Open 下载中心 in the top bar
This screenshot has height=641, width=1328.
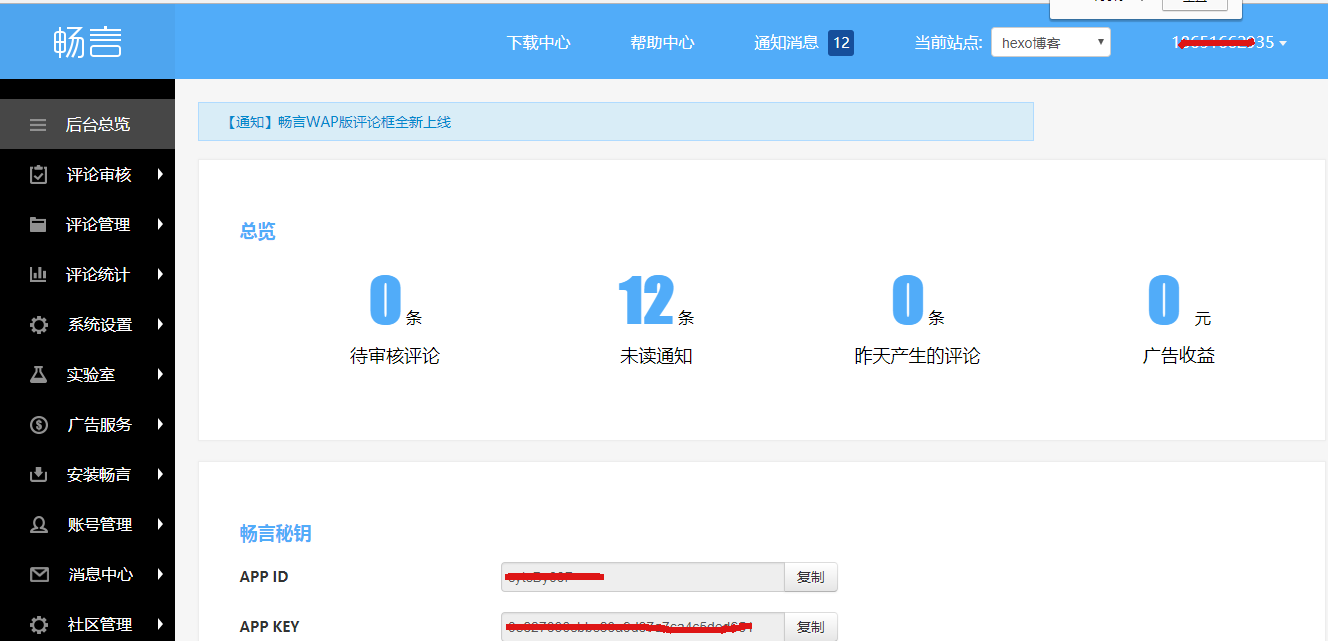(538, 43)
